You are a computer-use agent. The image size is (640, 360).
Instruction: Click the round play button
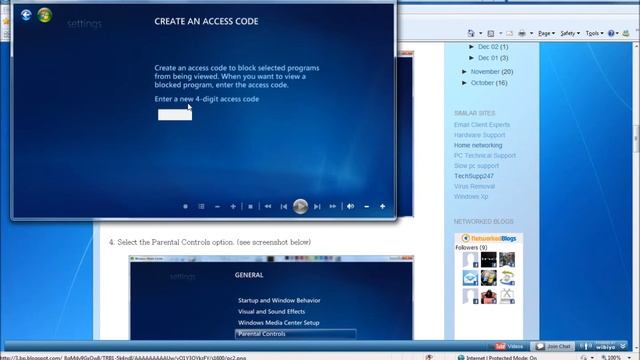[x=300, y=207]
